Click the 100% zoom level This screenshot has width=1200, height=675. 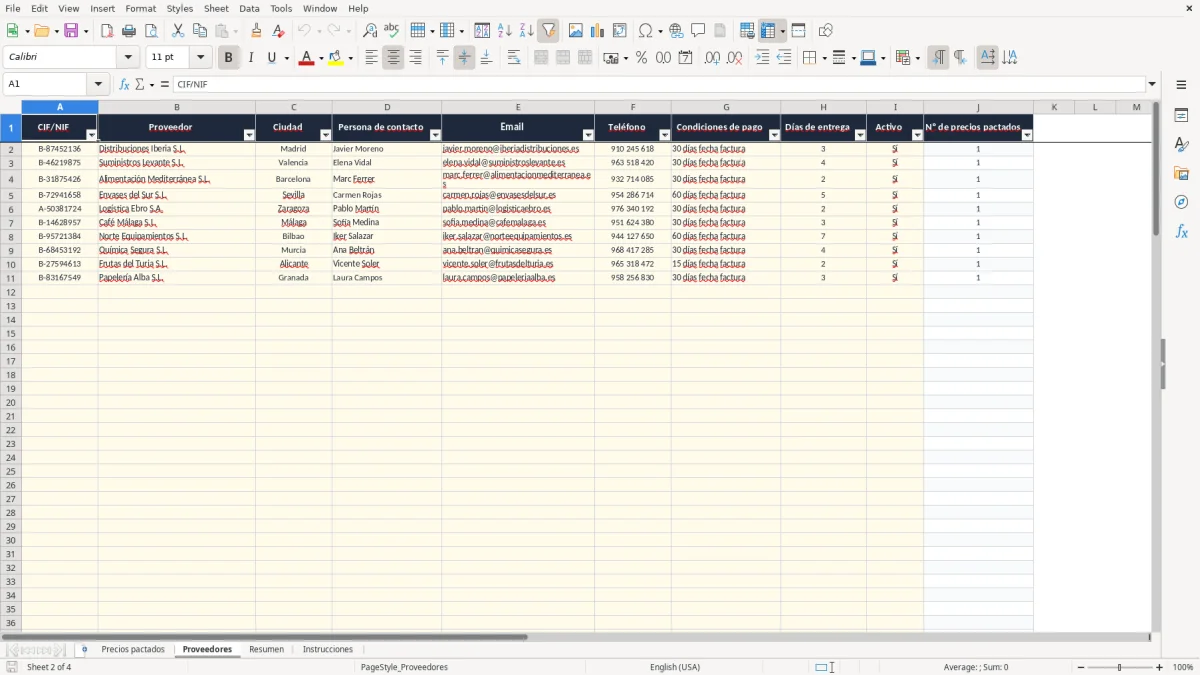[1183, 667]
